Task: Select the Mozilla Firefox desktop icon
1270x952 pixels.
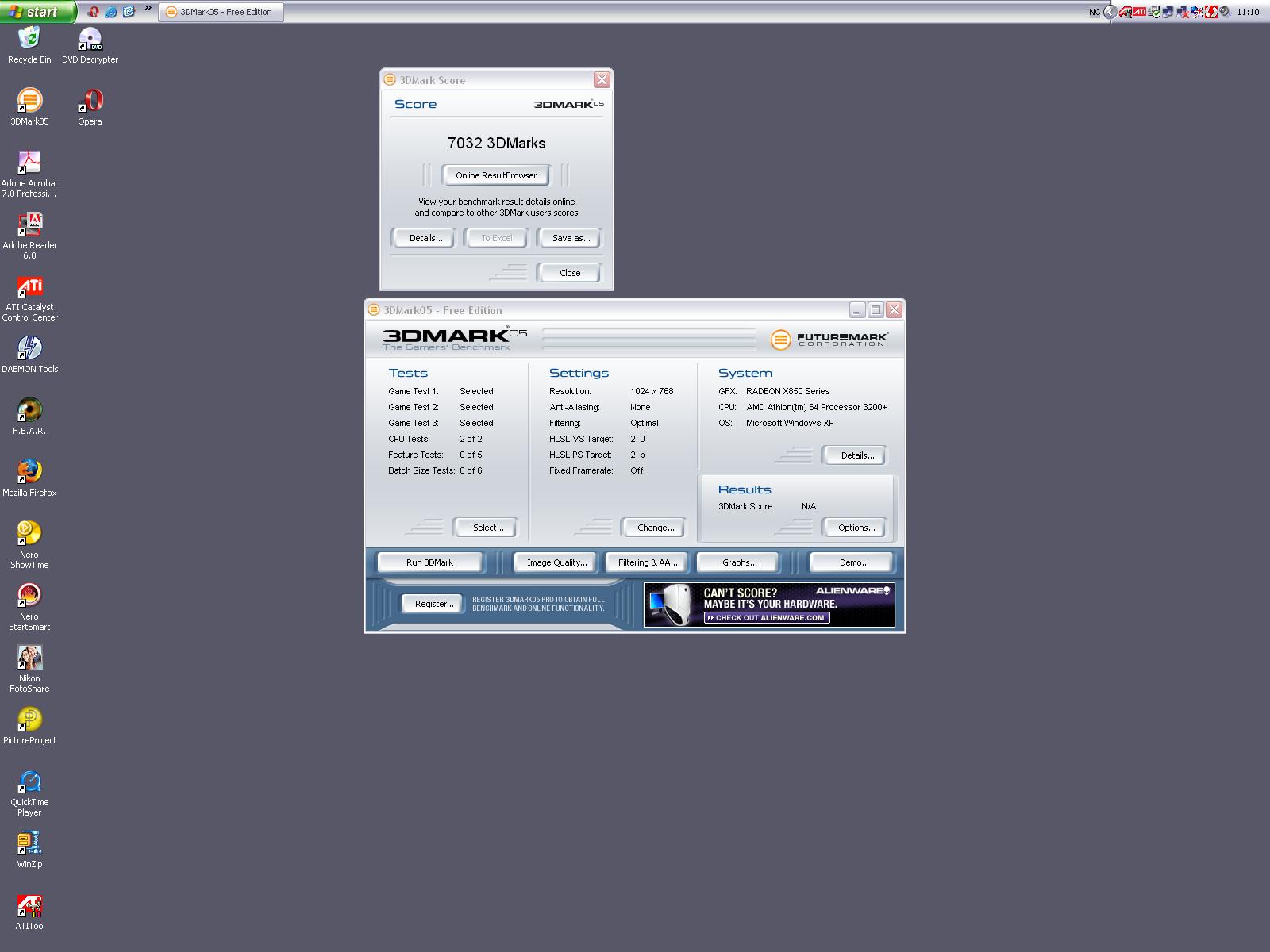Action: pyautogui.click(x=29, y=478)
